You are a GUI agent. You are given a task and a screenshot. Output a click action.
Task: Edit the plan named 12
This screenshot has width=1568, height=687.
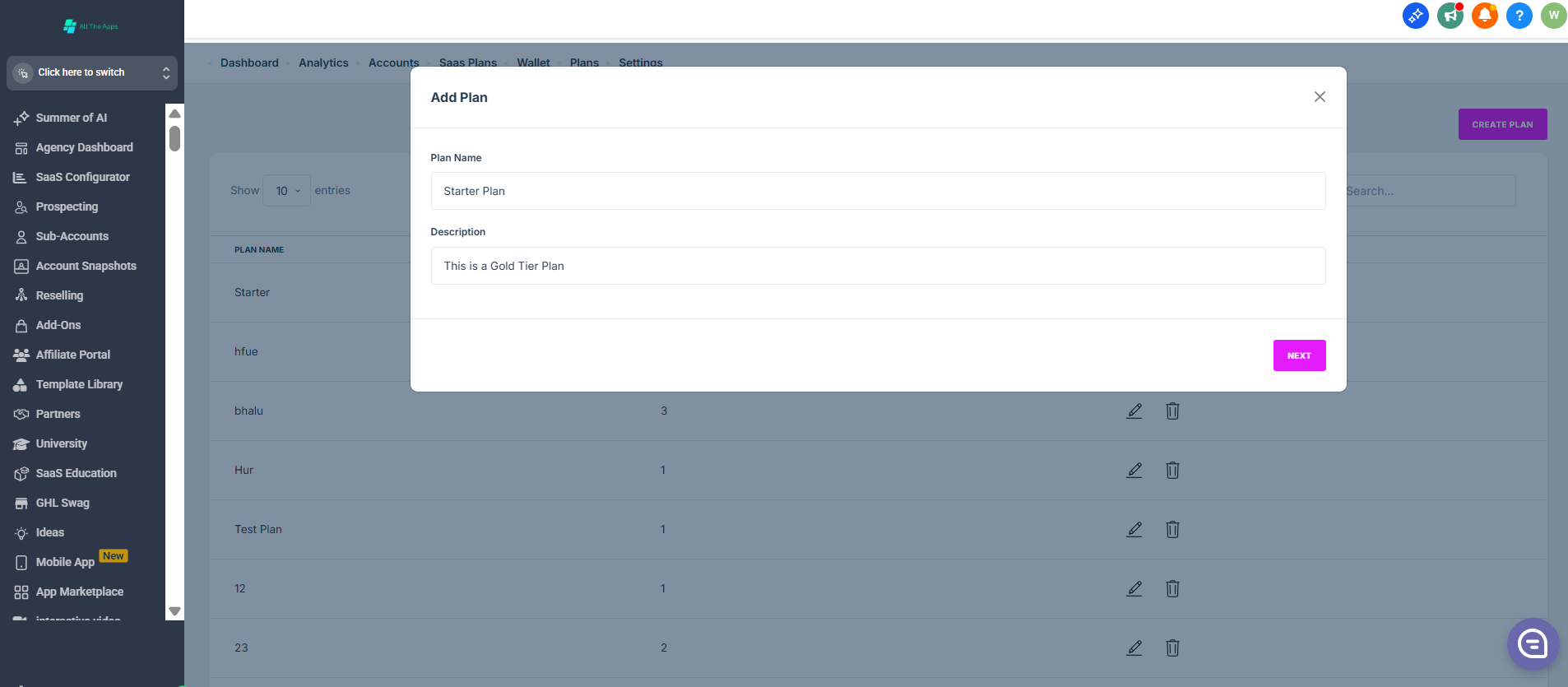tap(1134, 588)
